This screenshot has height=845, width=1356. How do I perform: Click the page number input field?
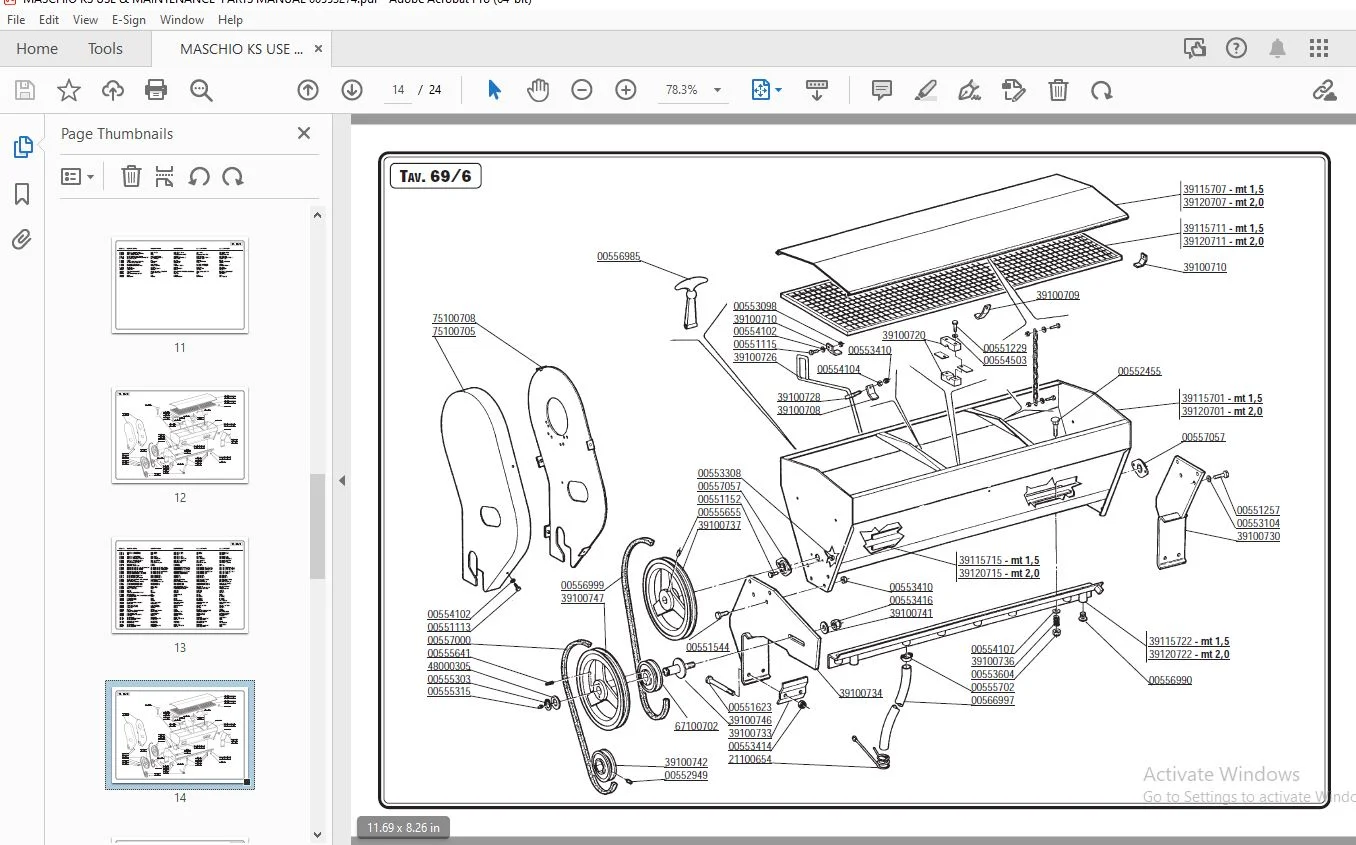[x=398, y=90]
